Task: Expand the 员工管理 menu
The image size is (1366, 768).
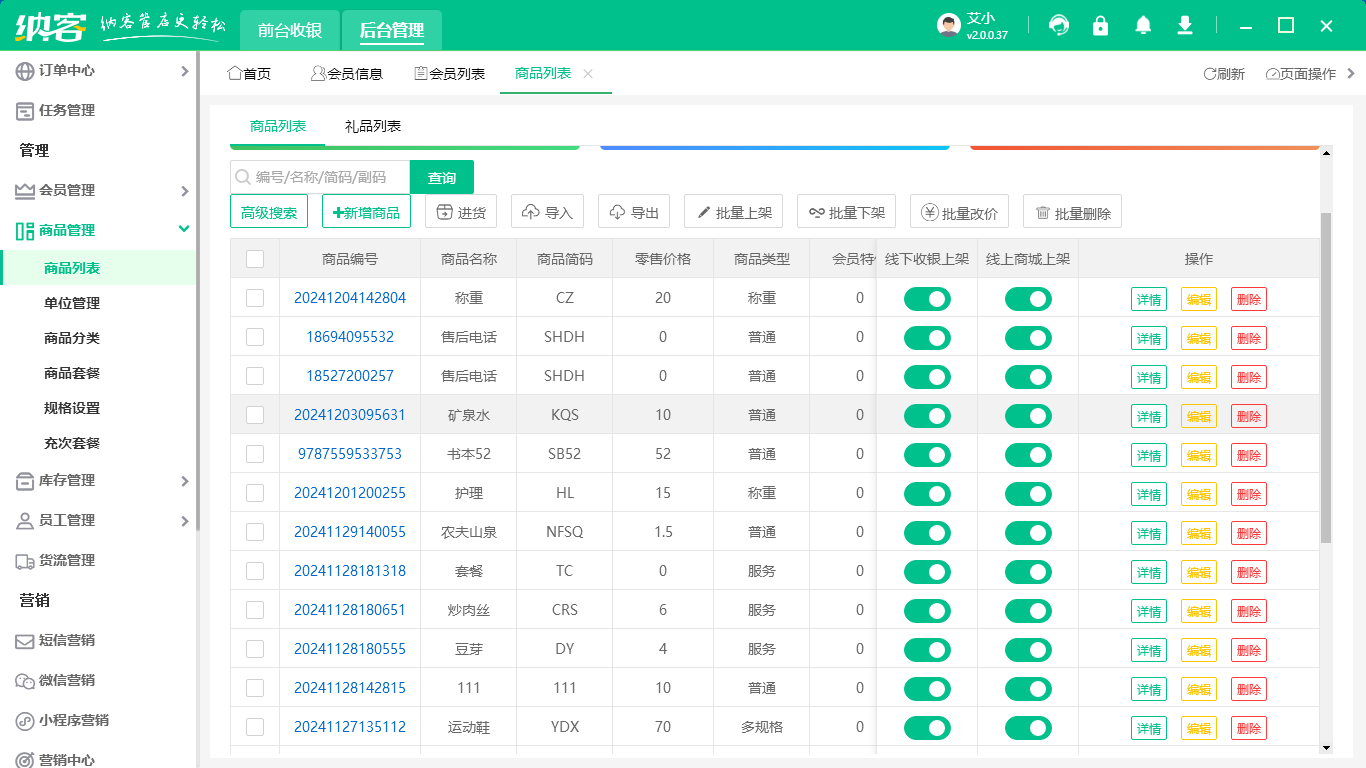Action: tap(184, 521)
